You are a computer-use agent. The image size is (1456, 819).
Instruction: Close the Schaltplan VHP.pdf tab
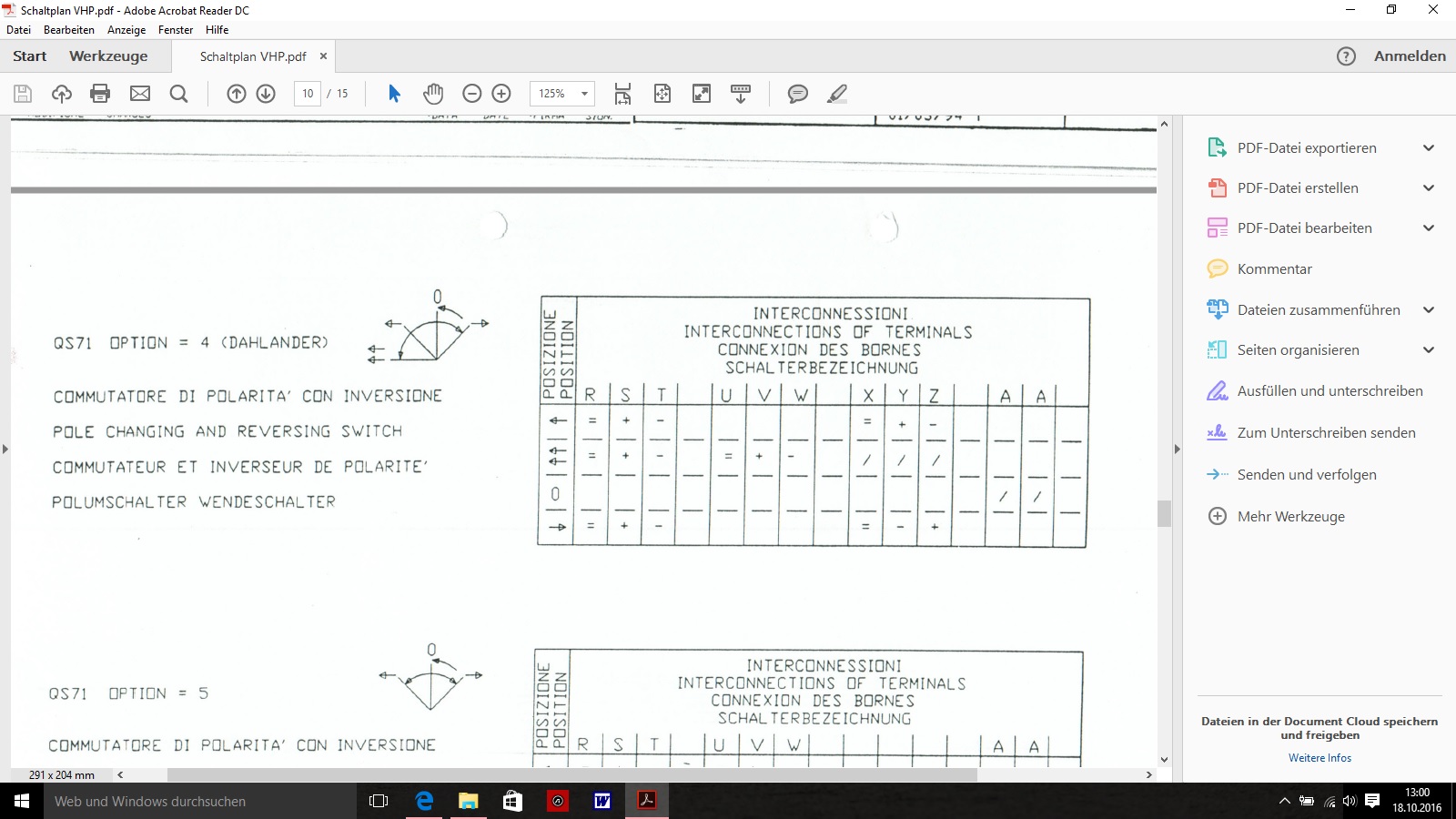coord(323,56)
